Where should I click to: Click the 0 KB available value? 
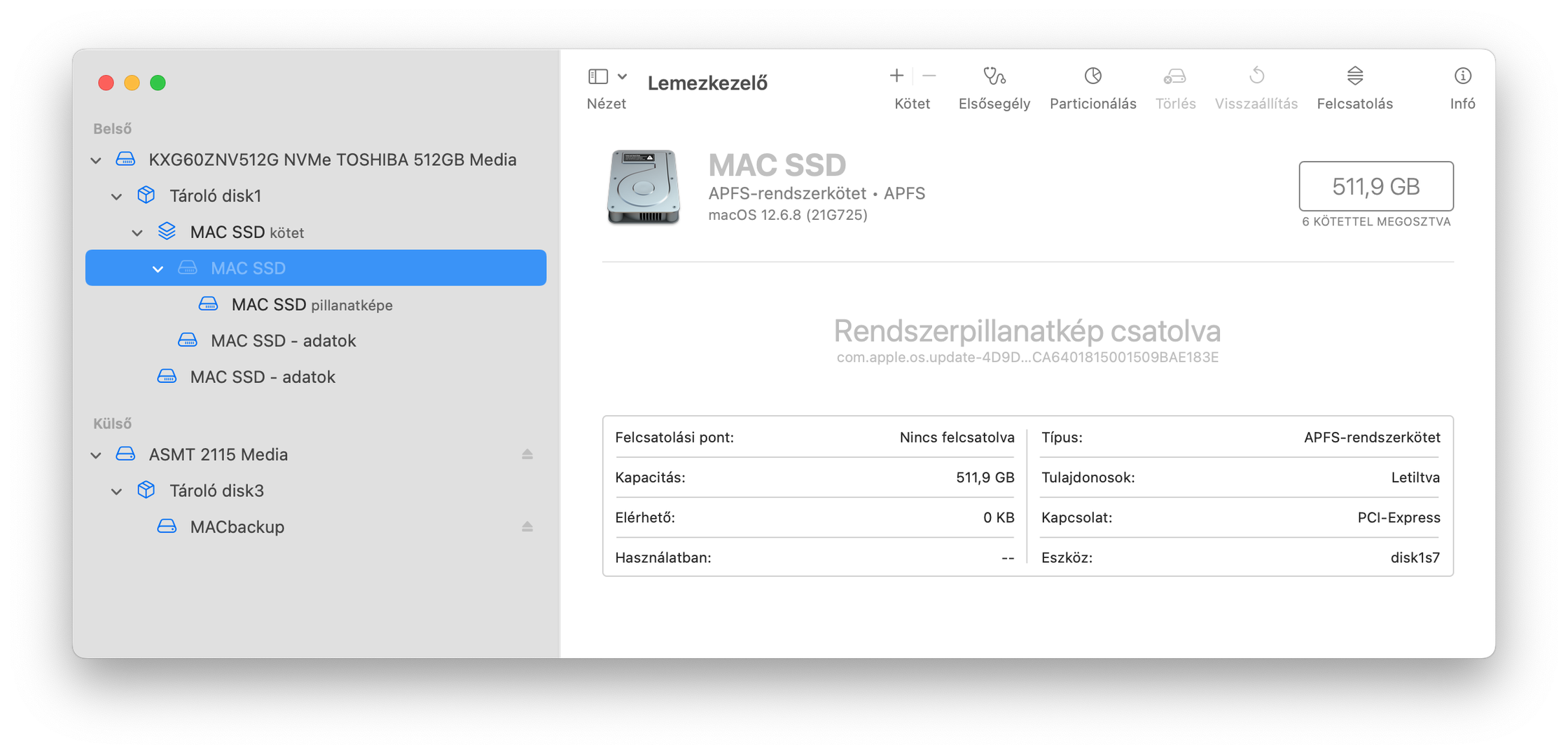pos(999,517)
